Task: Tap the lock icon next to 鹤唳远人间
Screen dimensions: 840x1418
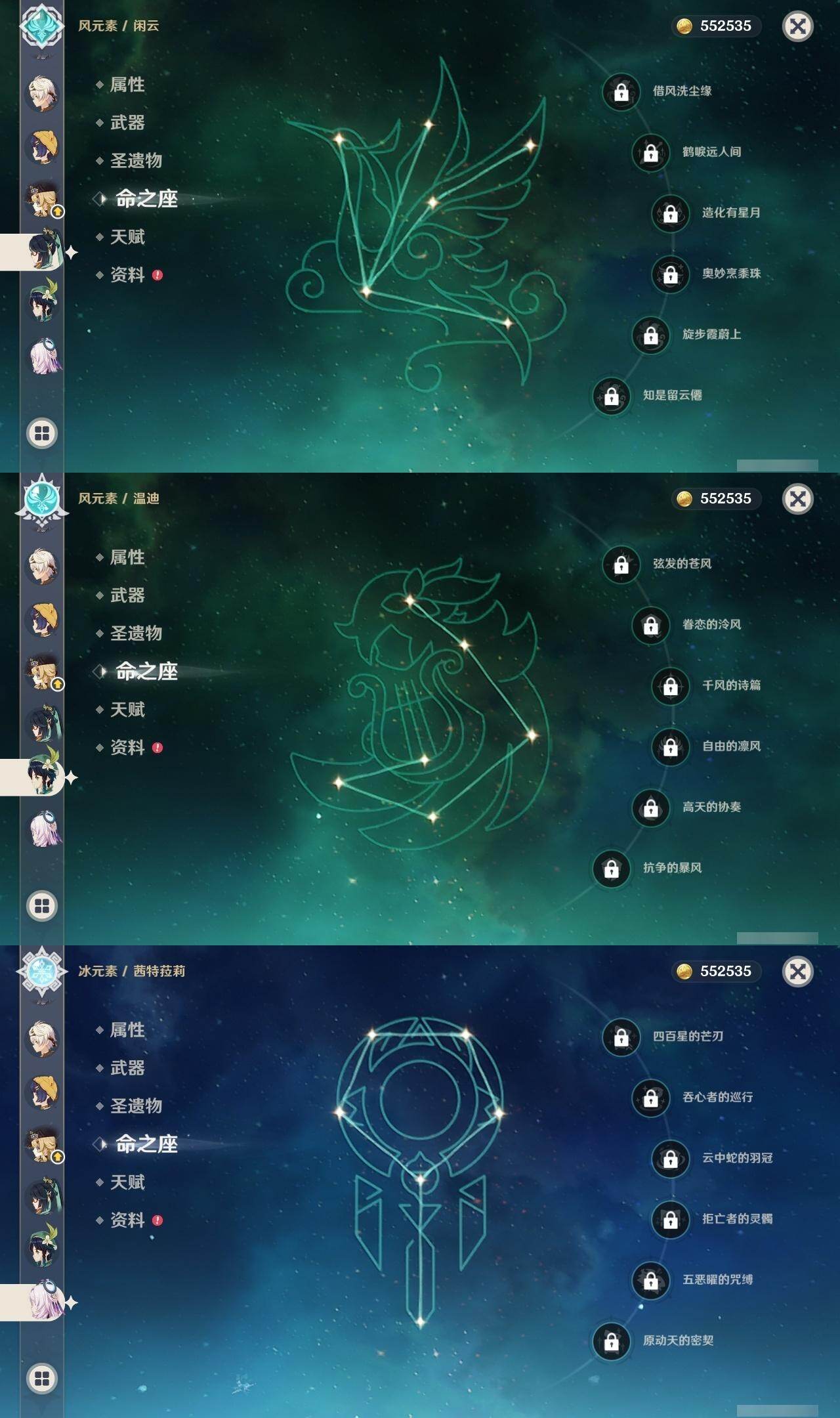Action: pyautogui.click(x=650, y=152)
